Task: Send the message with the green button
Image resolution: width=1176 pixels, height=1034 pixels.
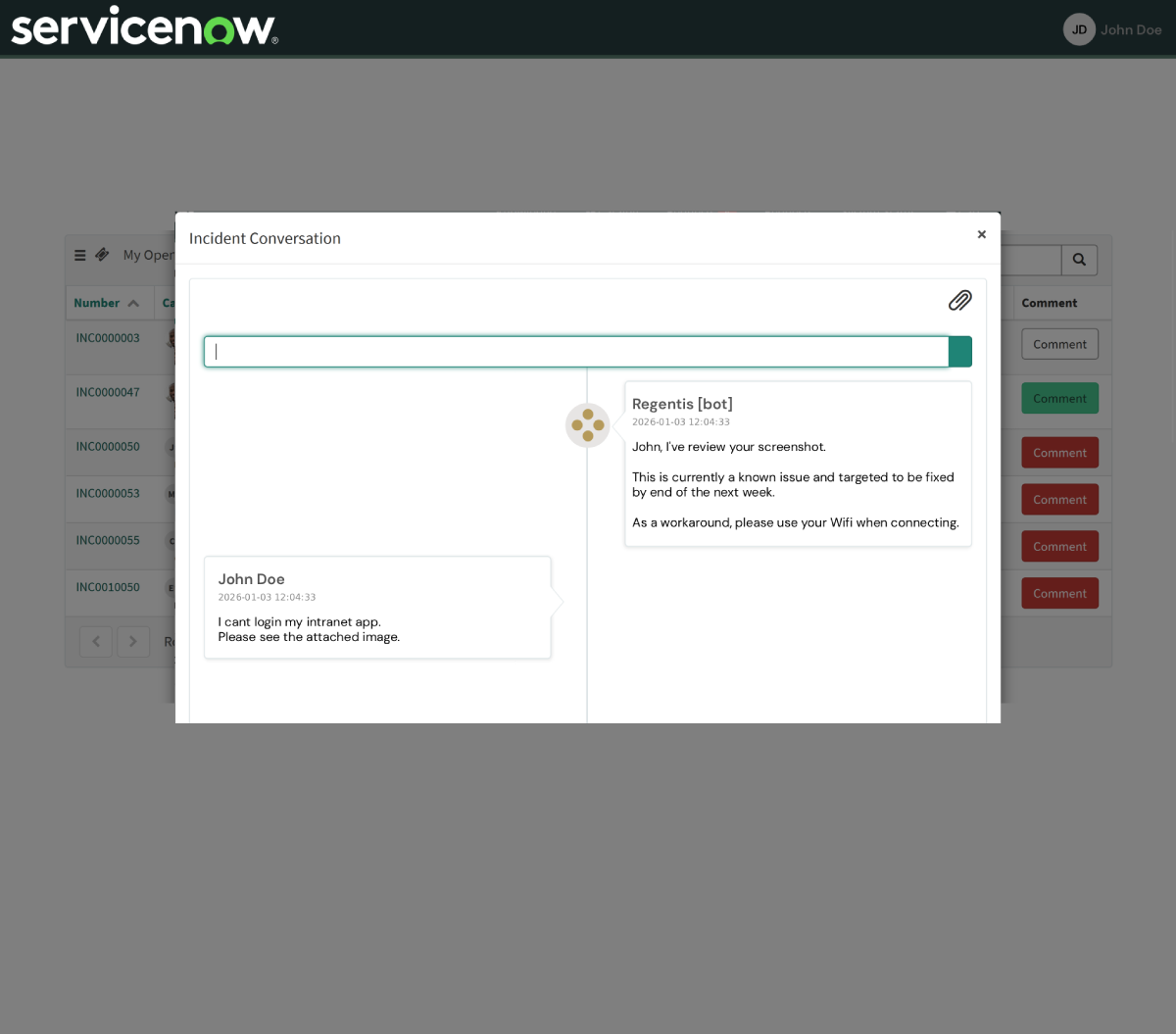Action: 960,352
